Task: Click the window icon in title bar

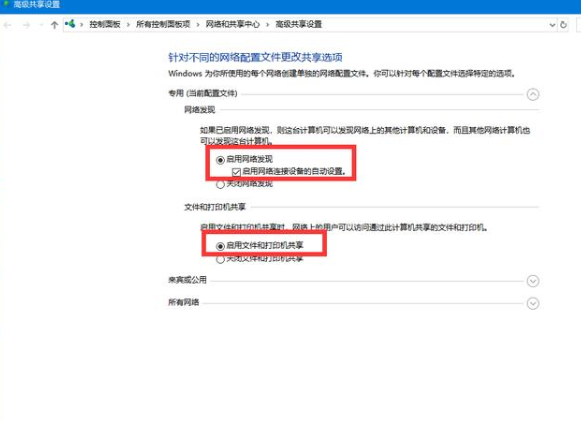Action: [x=6, y=3]
